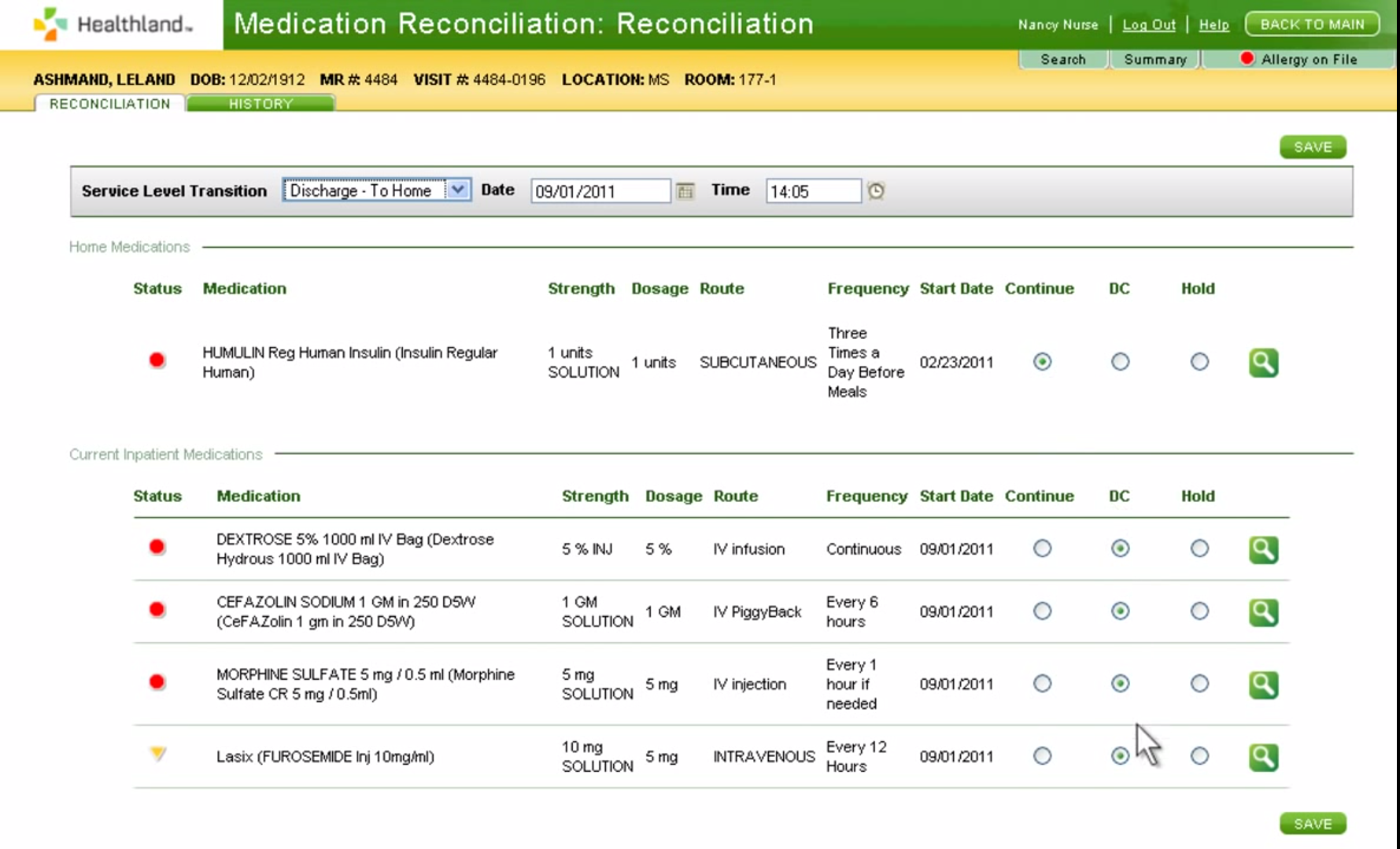Click the Nancy Nurse user name
The width and height of the screenshot is (1400, 849).
(1058, 24)
